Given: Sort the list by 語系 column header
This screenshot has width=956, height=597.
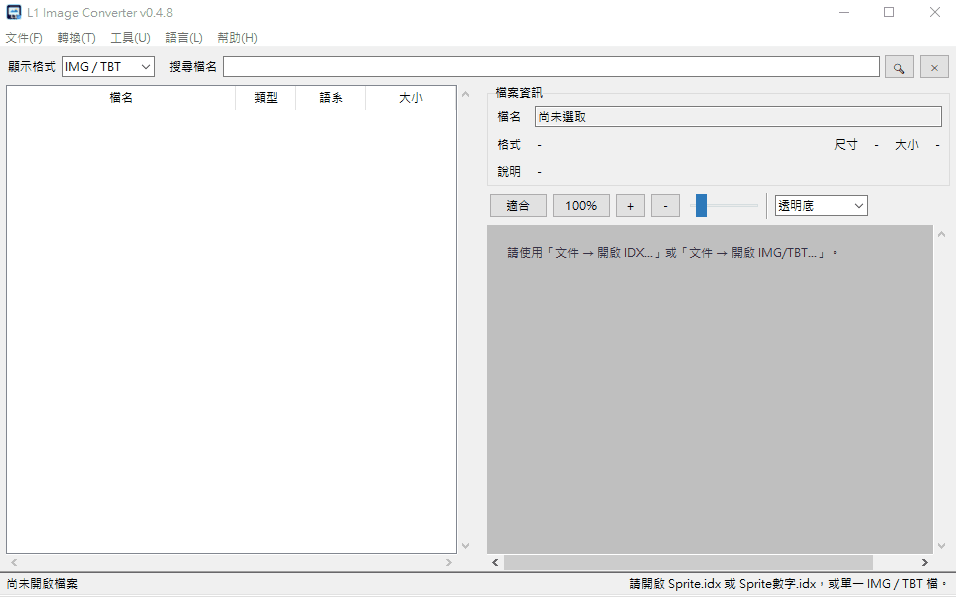Looking at the screenshot, I should (x=330, y=98).
